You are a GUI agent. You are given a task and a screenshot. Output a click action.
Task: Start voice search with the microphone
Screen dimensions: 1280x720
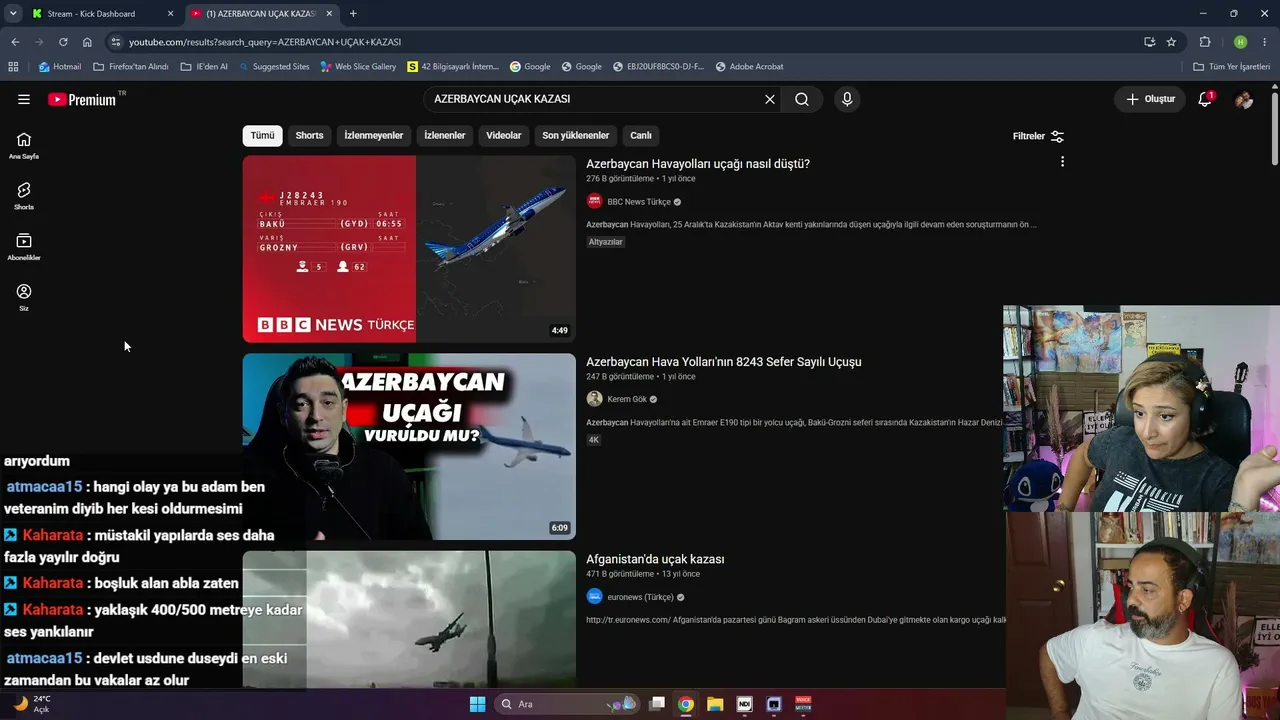pos(847,99)
